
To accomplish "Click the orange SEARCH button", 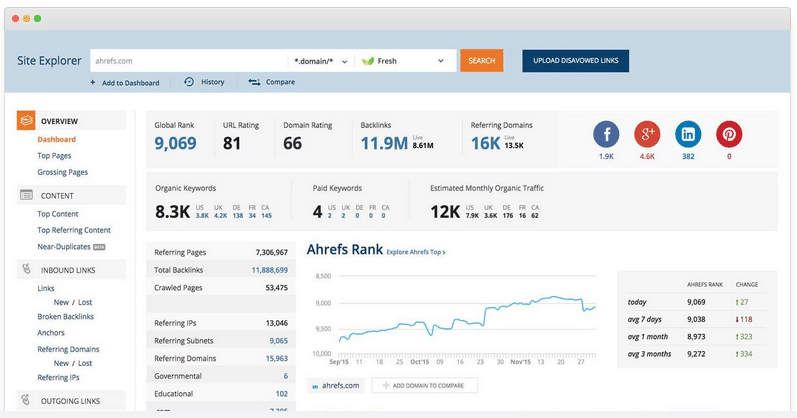I will pos(481,61).
